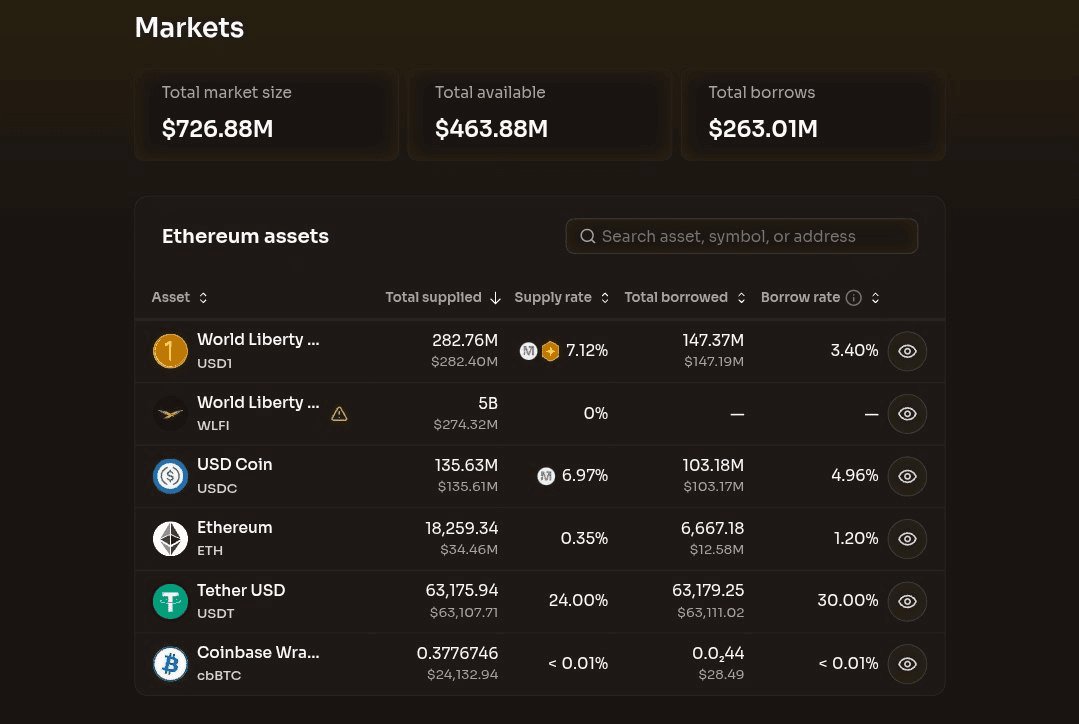This screenshot has height=724, width=1079.
Task: Click the USDC coin icon
Action: coord(170,476)
